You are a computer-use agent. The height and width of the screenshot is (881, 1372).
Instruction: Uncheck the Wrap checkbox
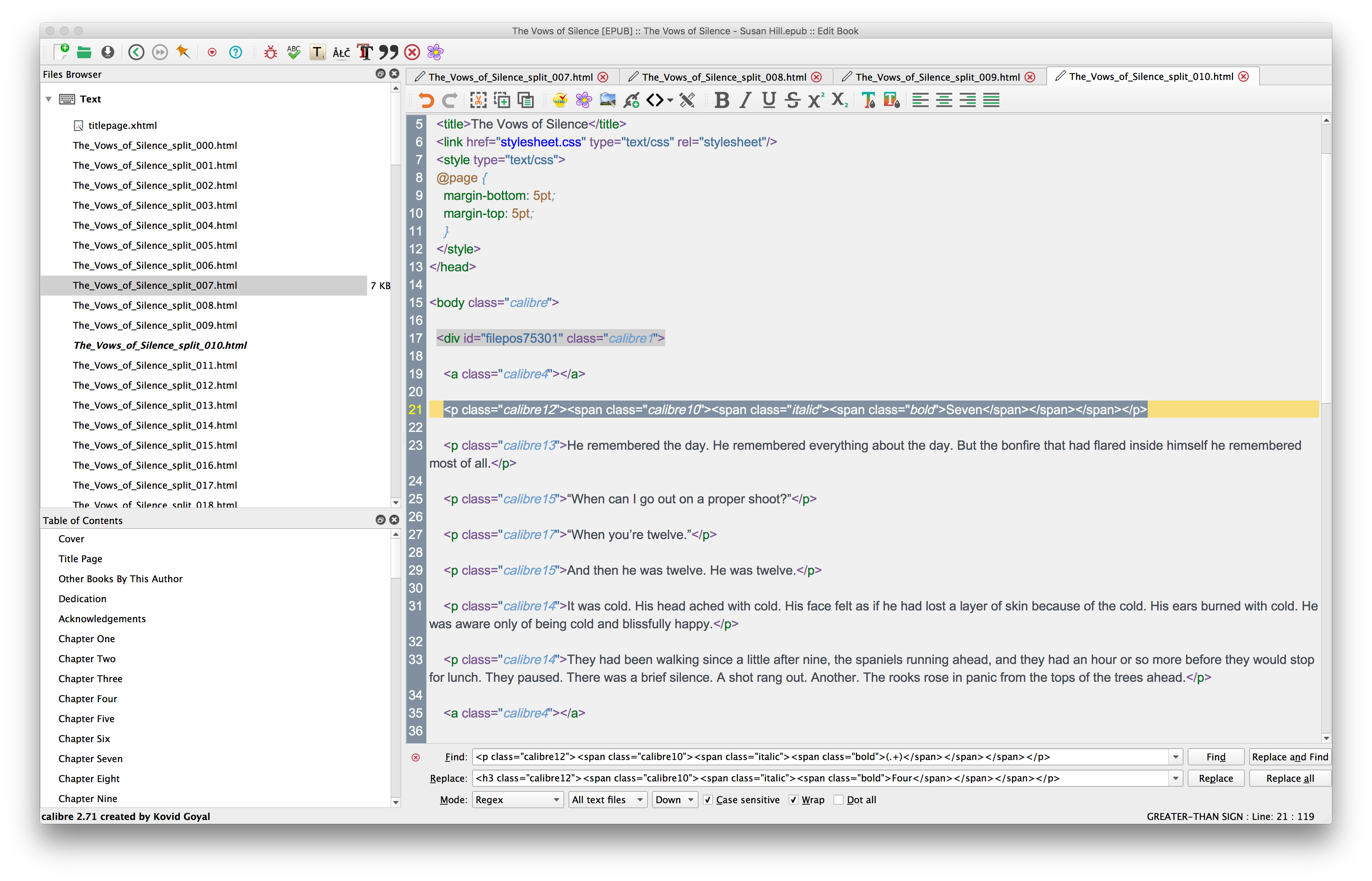tap(793, 800)
